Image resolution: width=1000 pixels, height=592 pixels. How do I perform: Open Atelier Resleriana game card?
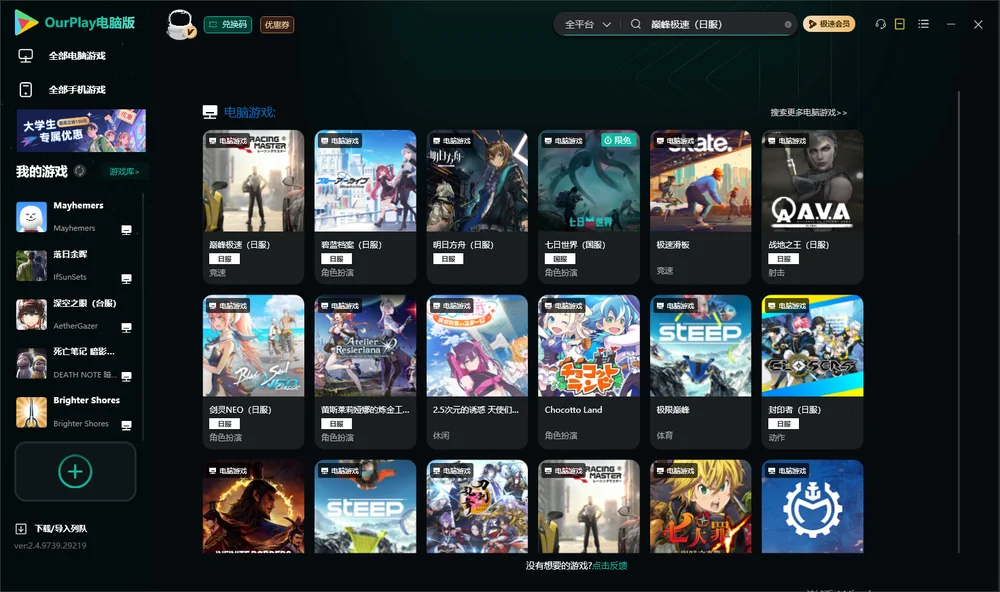[365, 372]
